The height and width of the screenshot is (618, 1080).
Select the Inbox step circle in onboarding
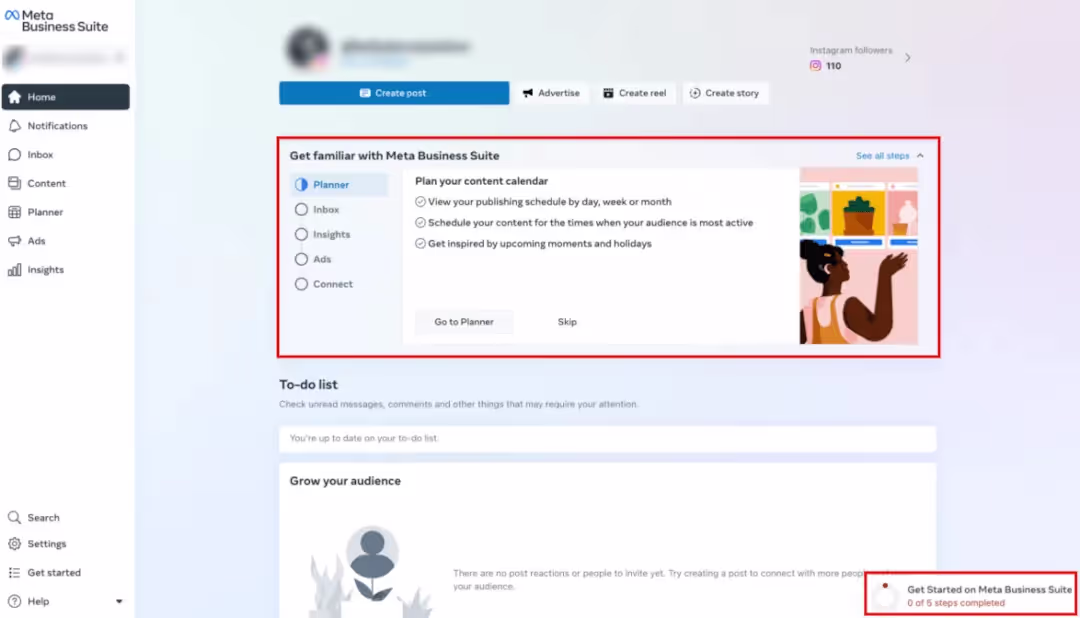(301, 209)
